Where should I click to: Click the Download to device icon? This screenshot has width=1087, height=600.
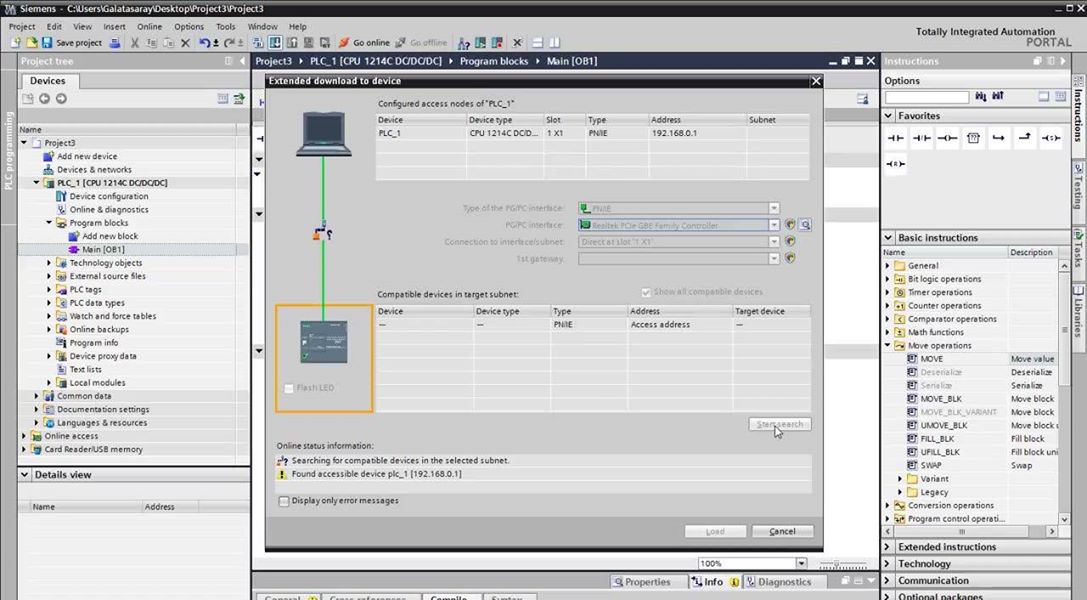click(275, 43)
